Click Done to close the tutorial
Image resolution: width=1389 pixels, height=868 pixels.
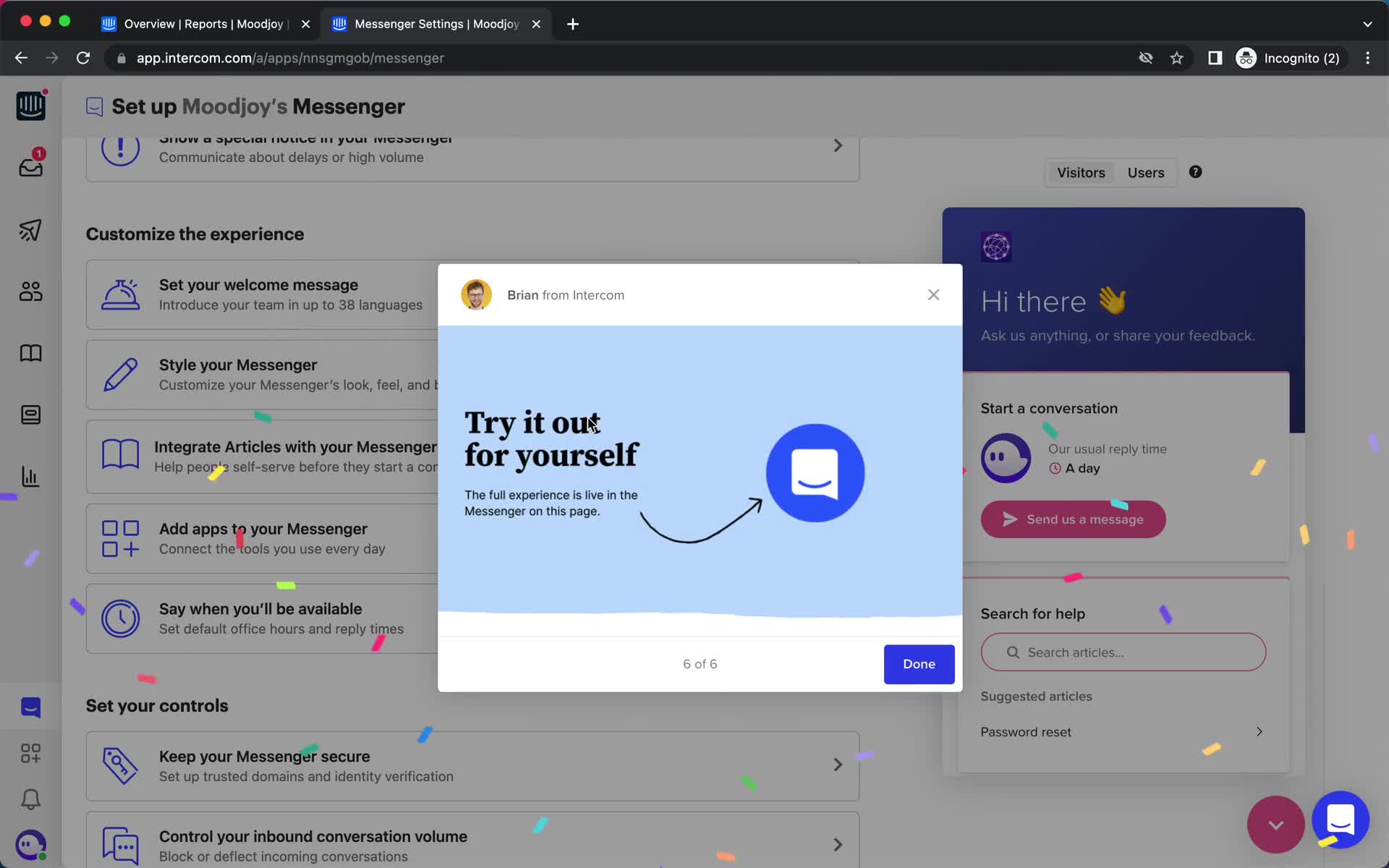[x=918, y=663]
